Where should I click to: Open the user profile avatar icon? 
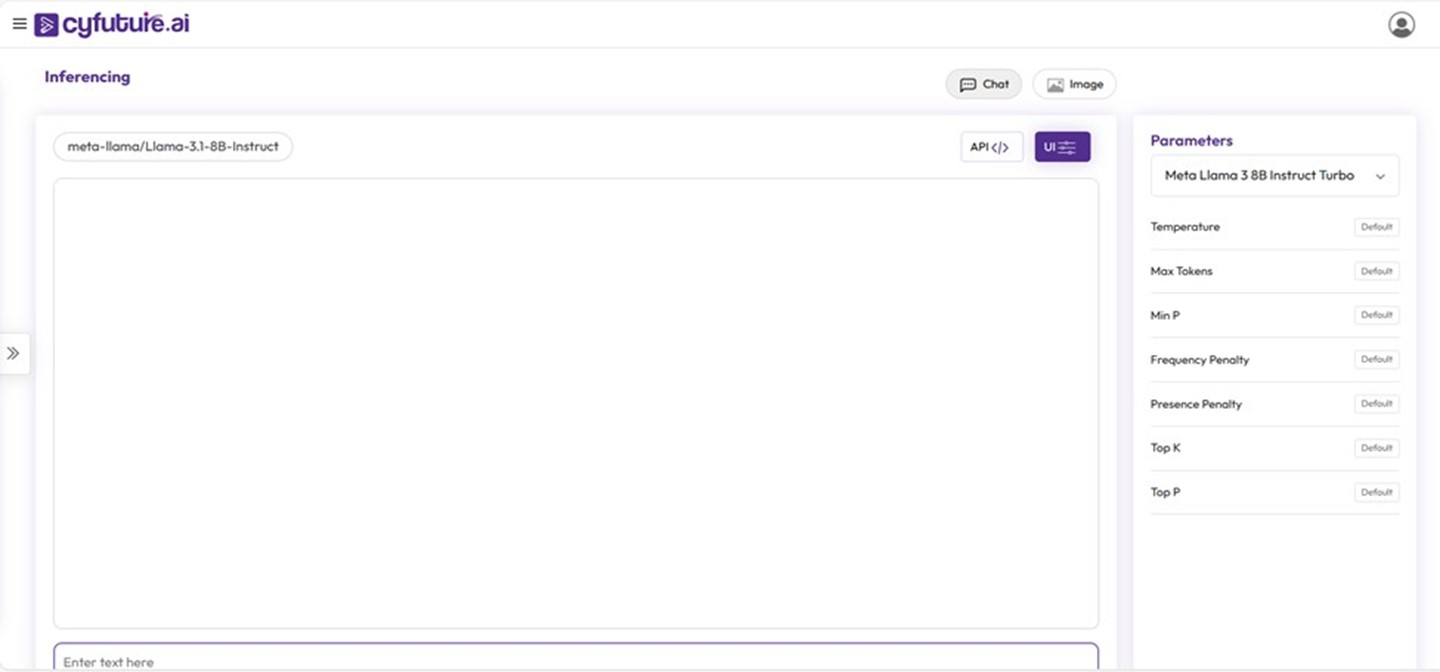point(1401,25)
